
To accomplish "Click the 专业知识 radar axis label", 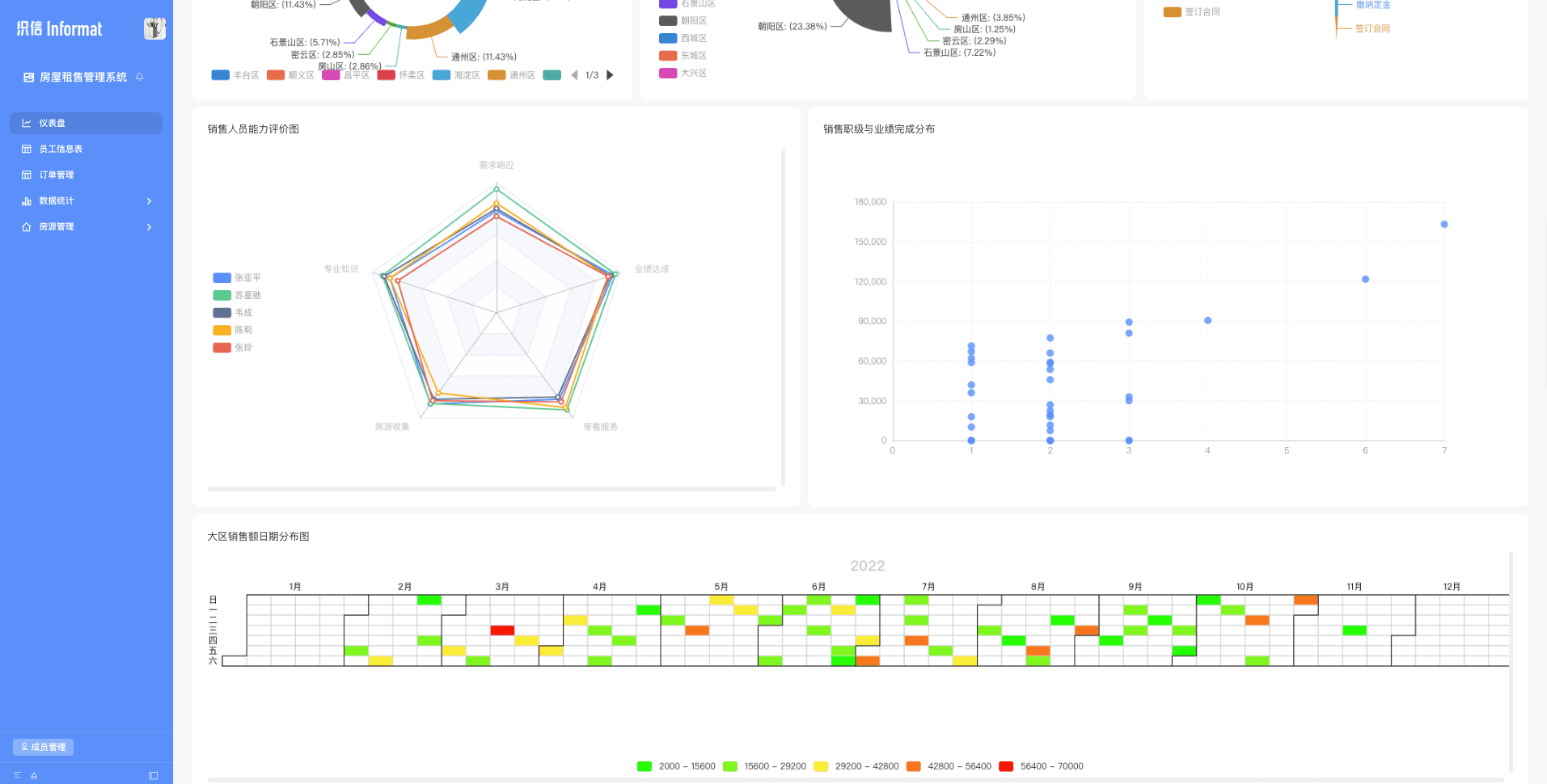I will point(341,269).
